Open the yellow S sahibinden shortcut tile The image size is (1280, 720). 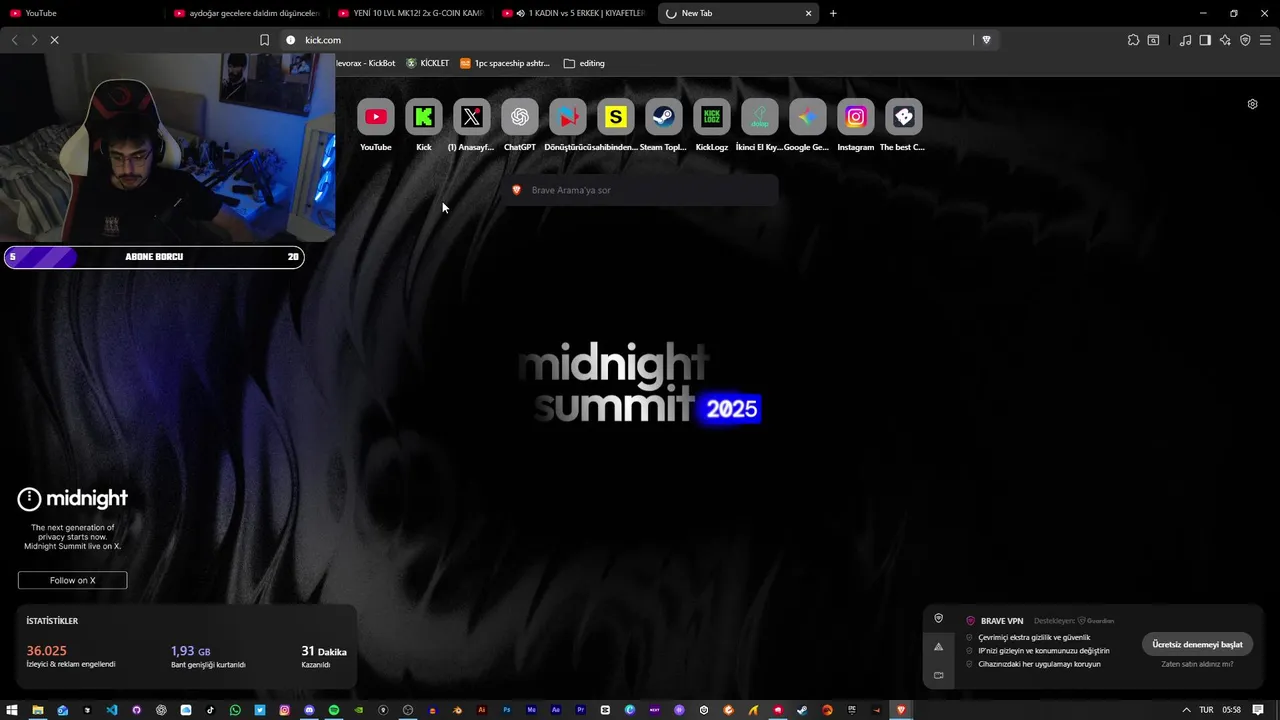tap(616, 117)
